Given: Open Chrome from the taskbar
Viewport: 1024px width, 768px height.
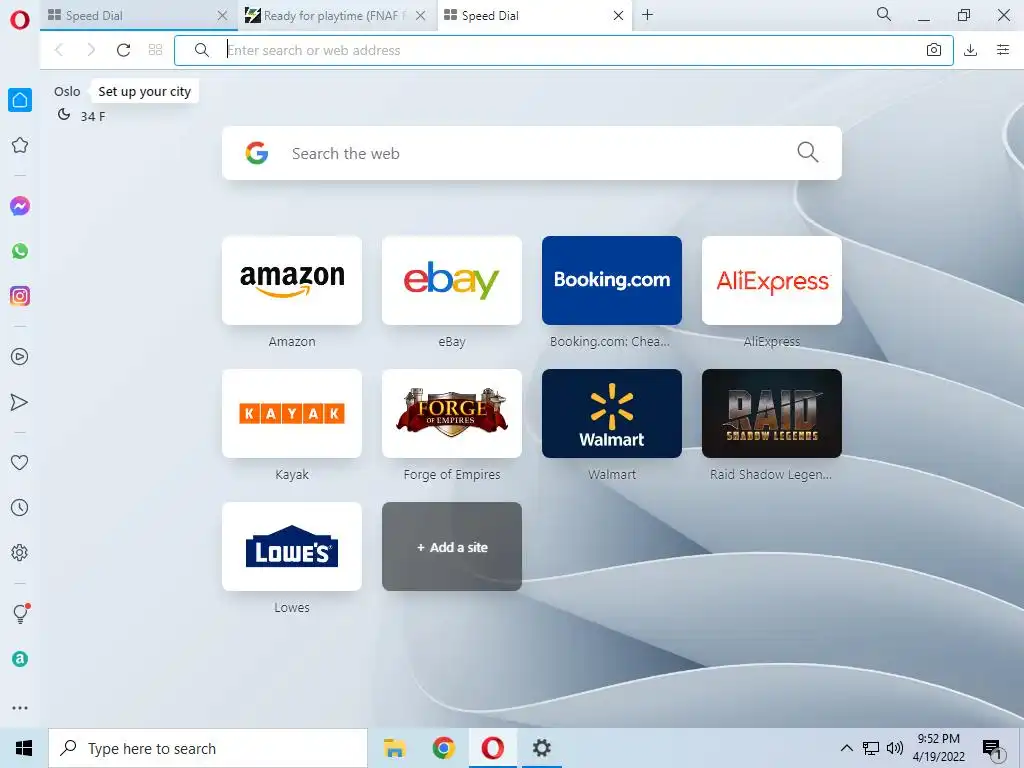Looking at the screenshot, I should point(443,748).
